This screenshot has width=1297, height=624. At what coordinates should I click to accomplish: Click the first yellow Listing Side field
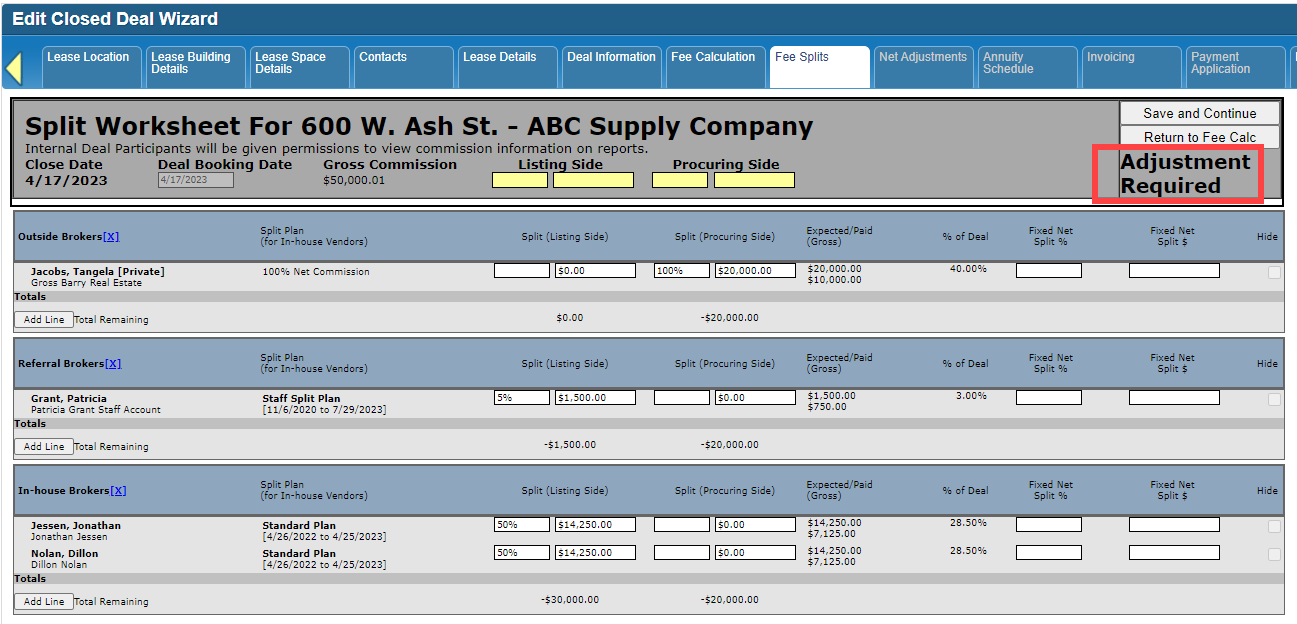519,180
